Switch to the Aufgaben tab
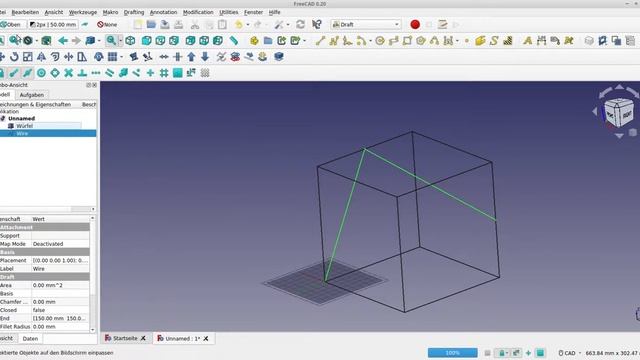Viewport: 640px width, 360px height. 32,95
